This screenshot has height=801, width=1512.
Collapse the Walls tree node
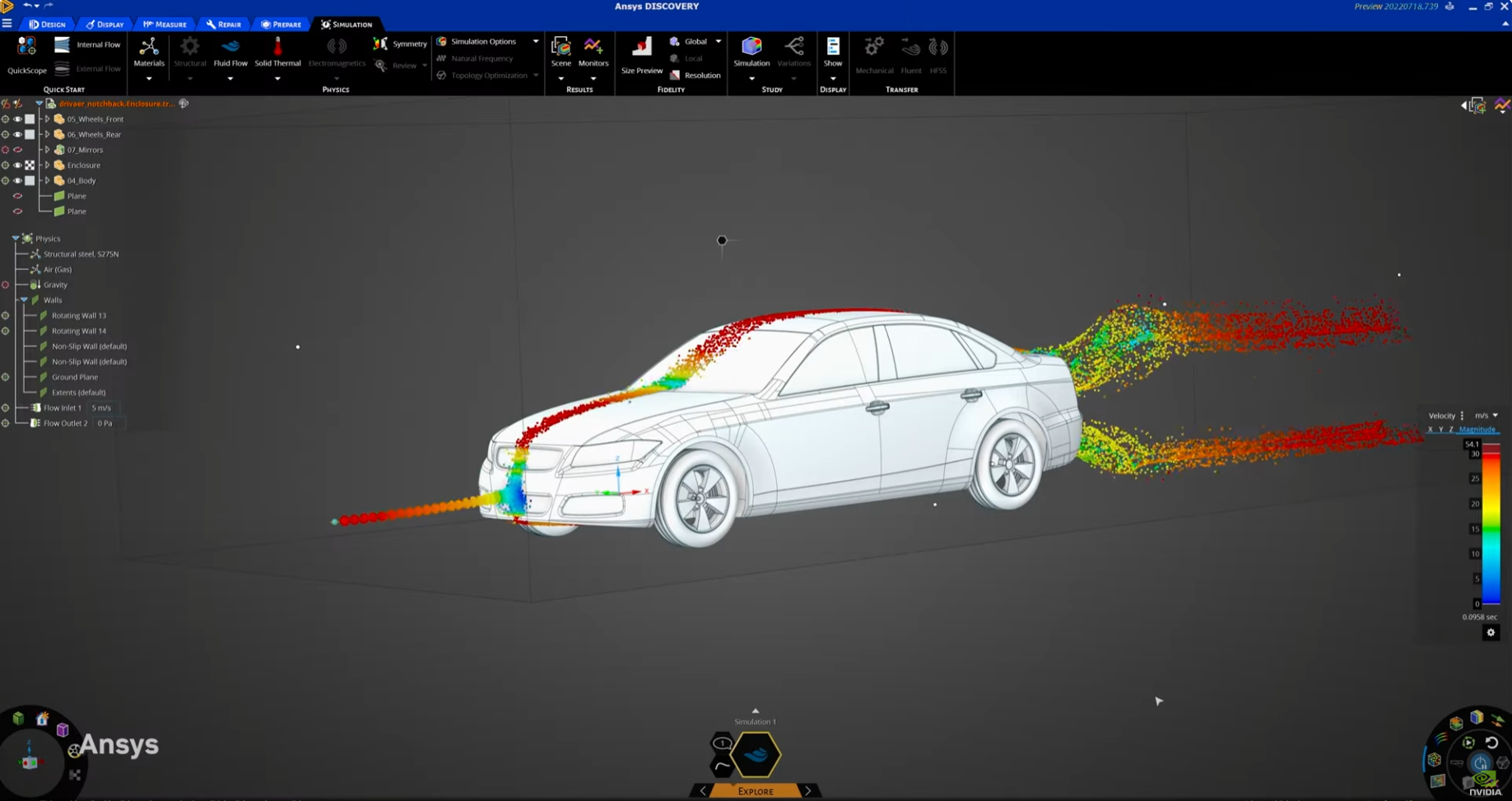pos(24,300)
